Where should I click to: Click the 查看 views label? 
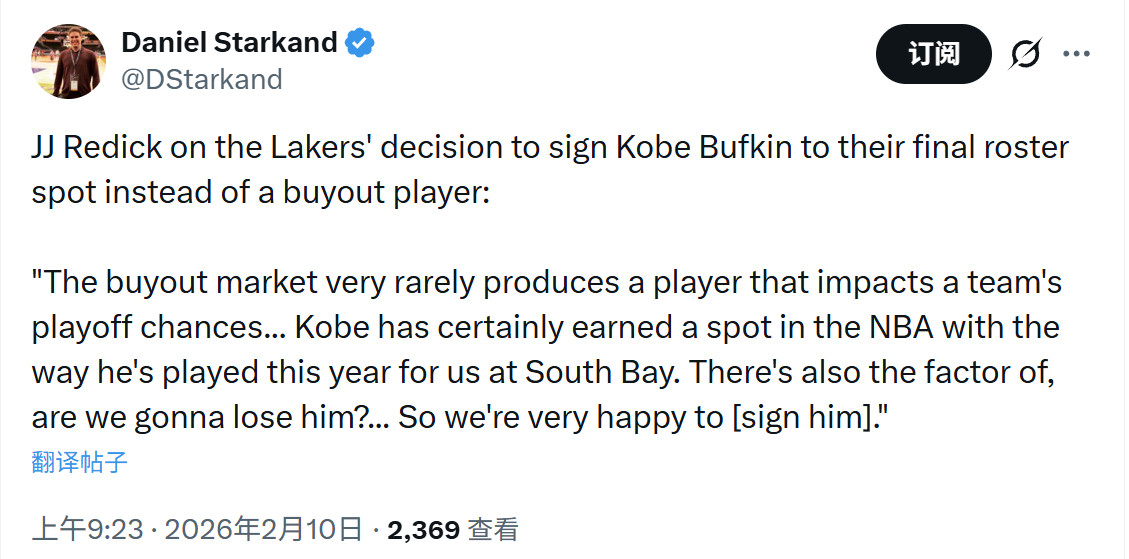pos(494,529)
